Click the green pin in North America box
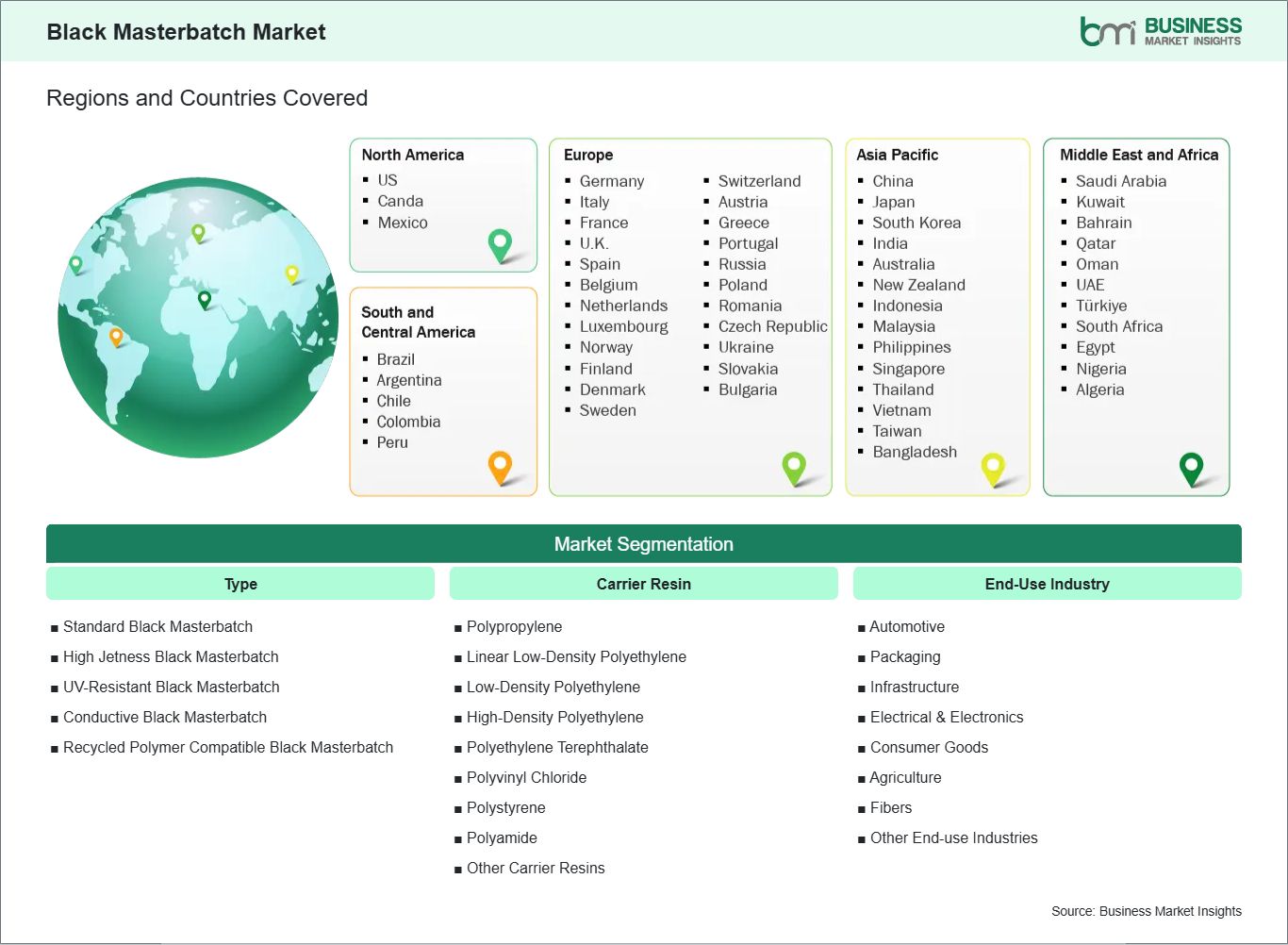This screenshot has height=945, width=1288. 500,243
